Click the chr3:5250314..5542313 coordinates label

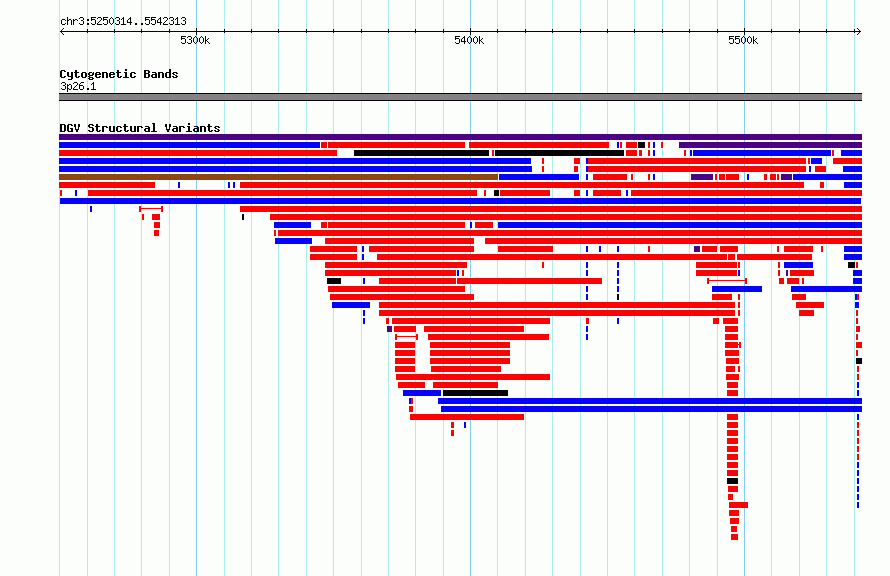coord(123,21)
